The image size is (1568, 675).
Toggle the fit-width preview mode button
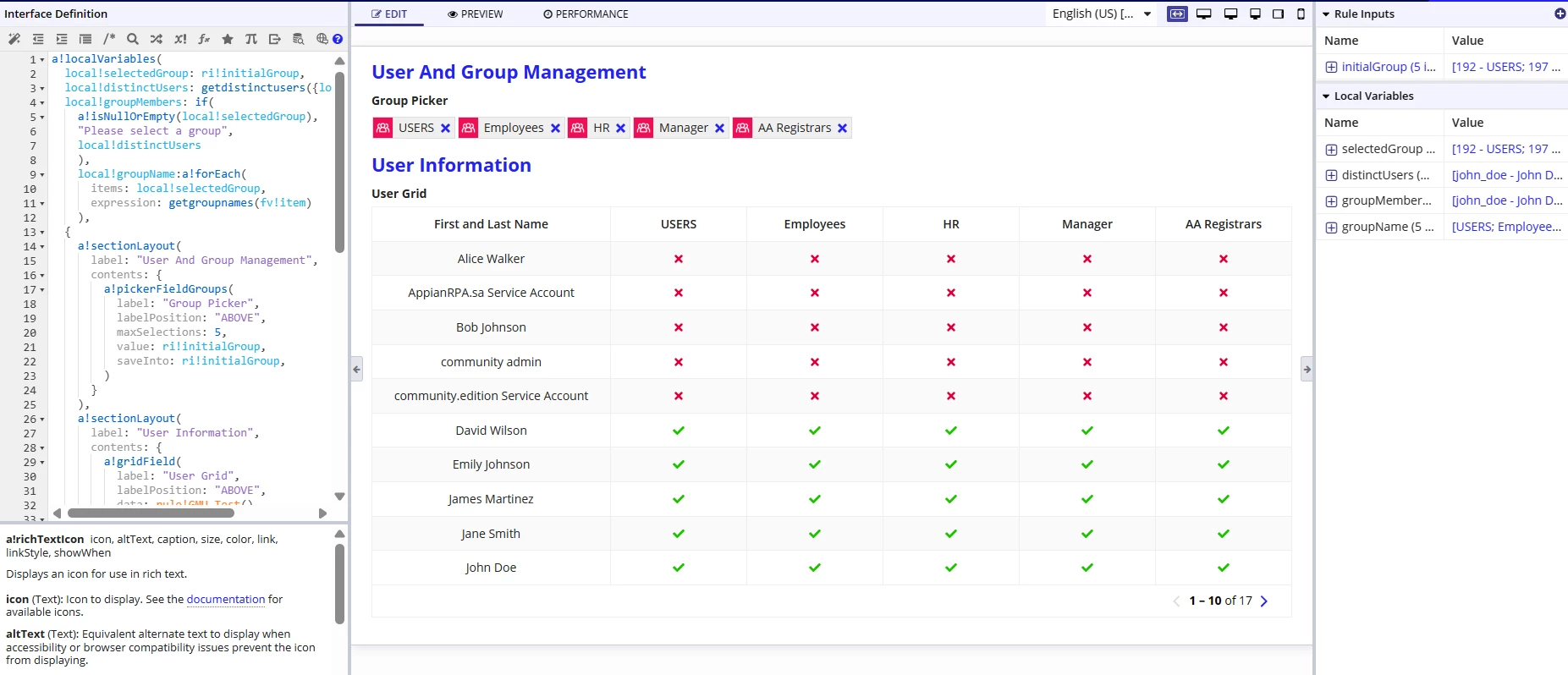[x=1177, y=14]
